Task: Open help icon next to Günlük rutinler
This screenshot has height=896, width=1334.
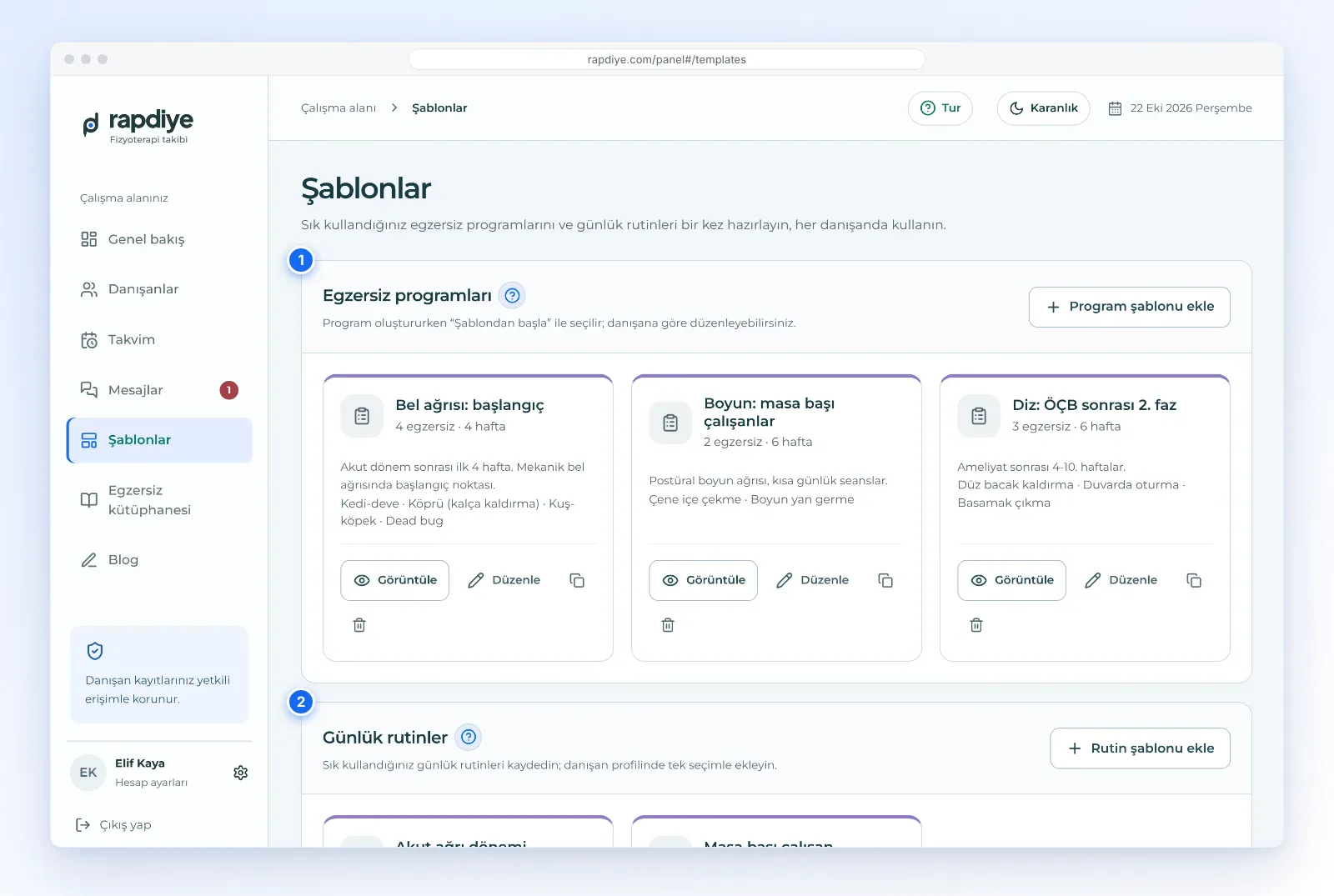Action: click(469, 737)
